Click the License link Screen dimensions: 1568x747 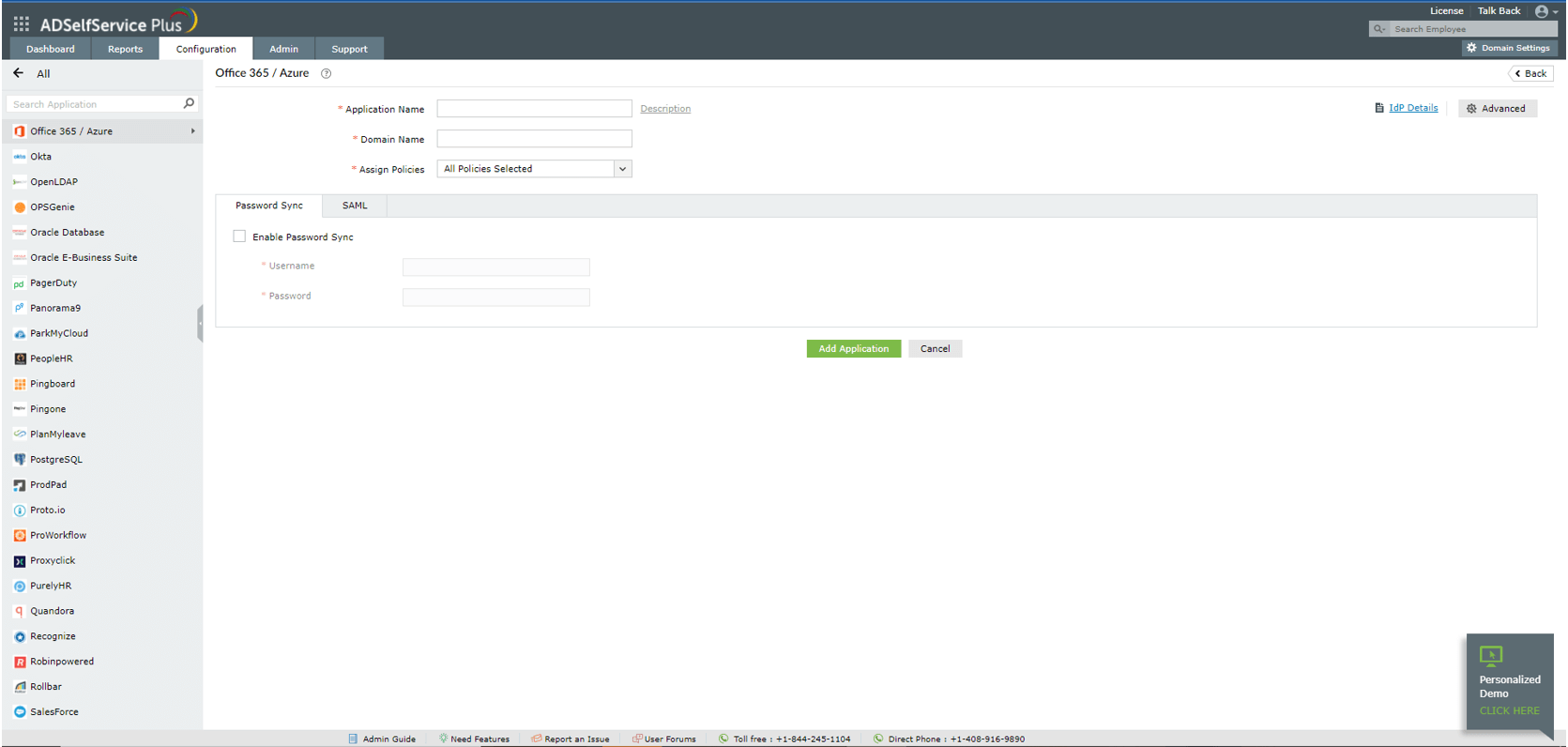[x=1446, y=11]
